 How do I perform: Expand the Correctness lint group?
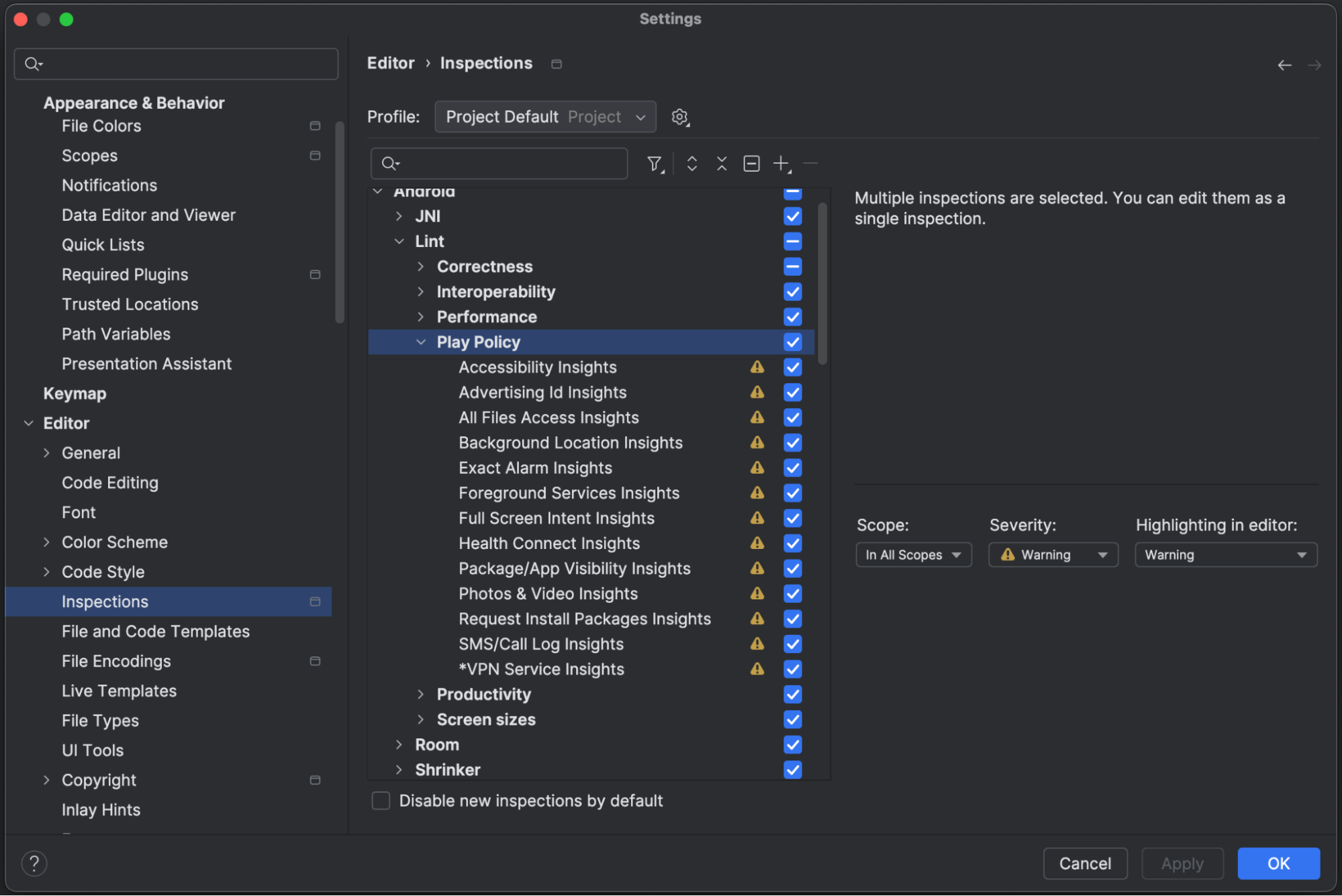coord(421,266)
